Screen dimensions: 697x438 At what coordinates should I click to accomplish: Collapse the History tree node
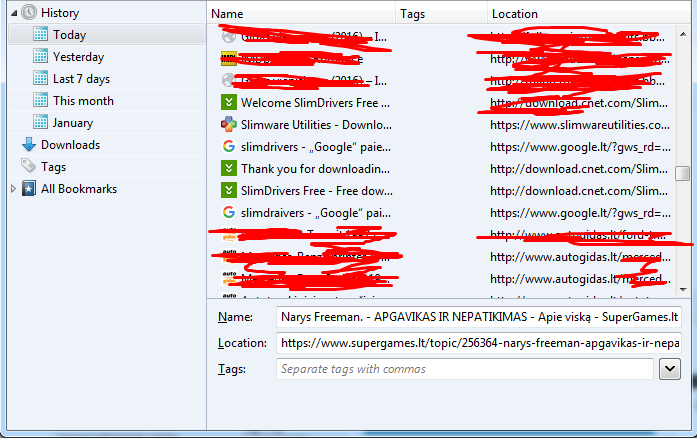pos(14,13)
